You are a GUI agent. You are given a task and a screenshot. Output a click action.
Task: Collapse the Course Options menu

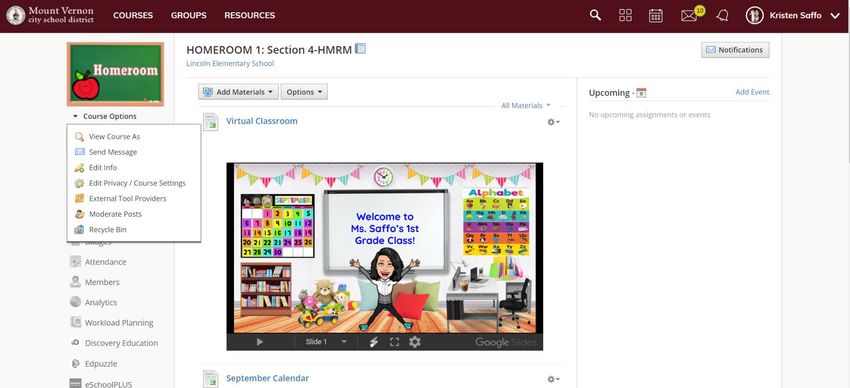pyautogui.click(x=105, y=117)
